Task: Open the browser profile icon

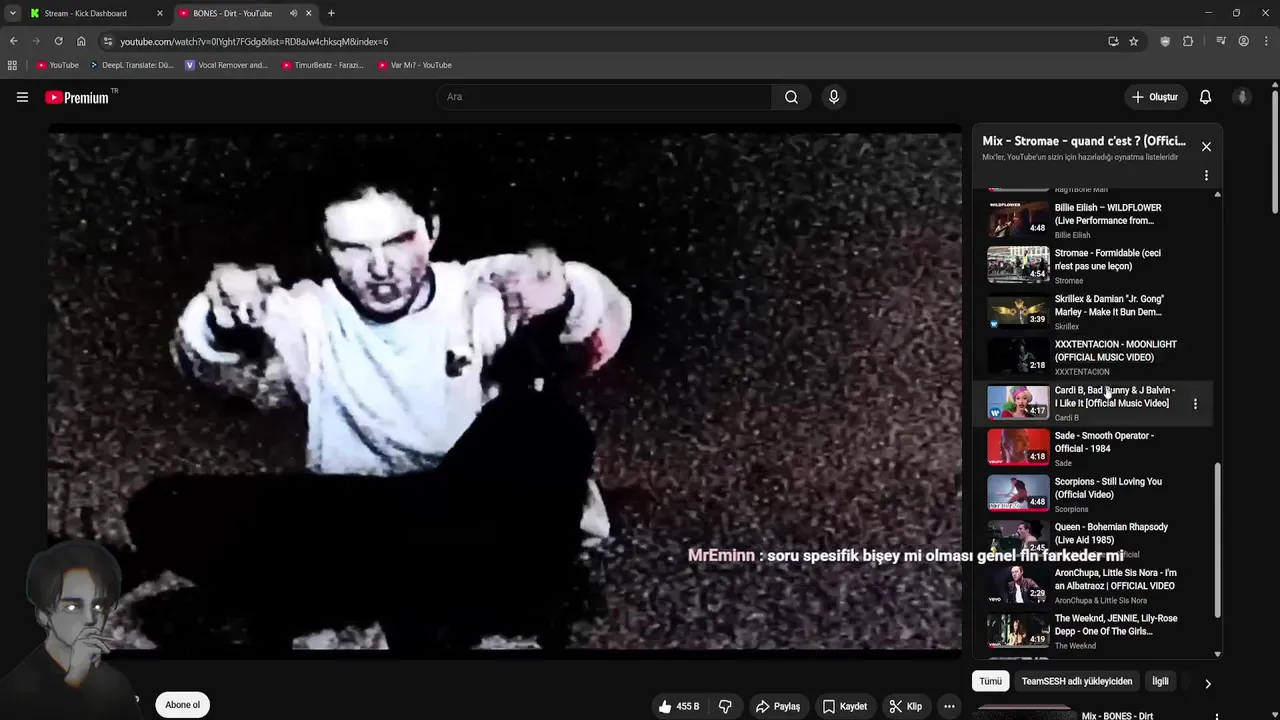Action: point(1243,41)
